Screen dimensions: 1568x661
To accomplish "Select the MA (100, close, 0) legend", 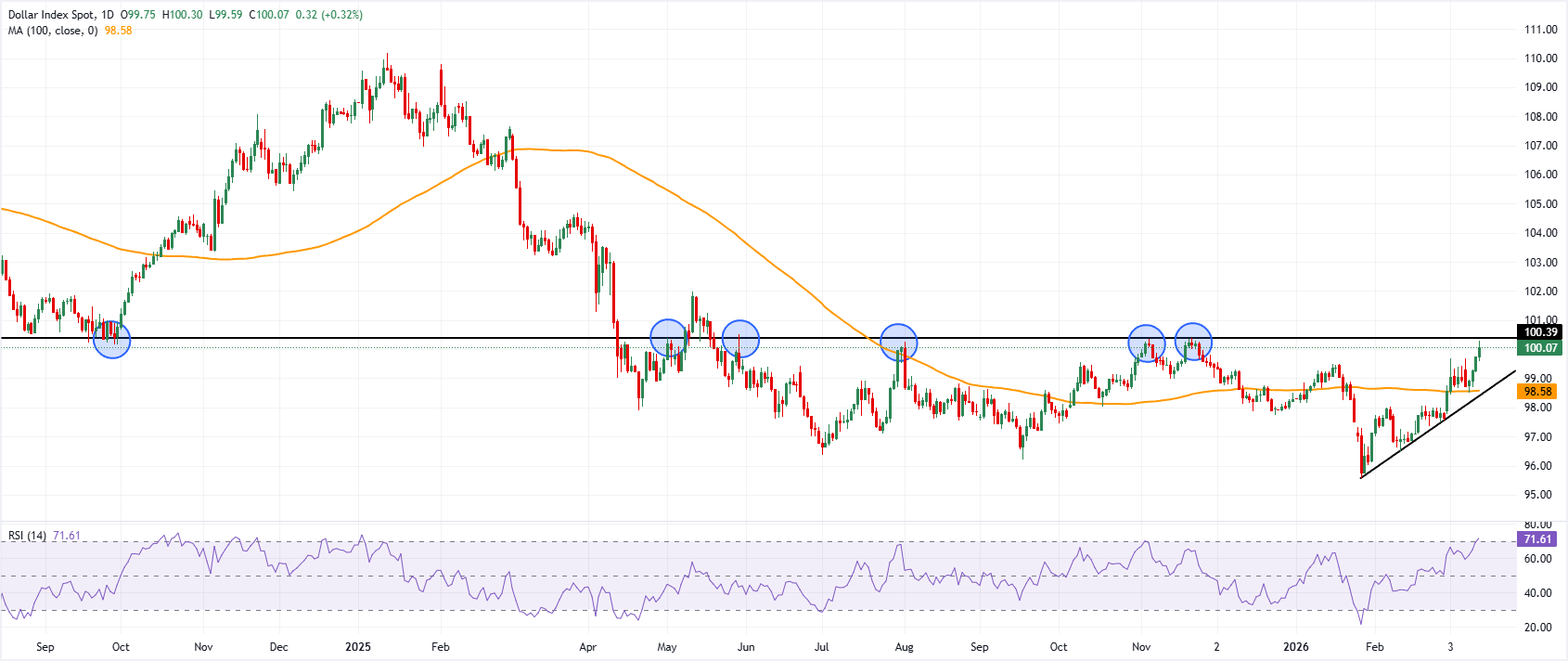I will (53, 31).
